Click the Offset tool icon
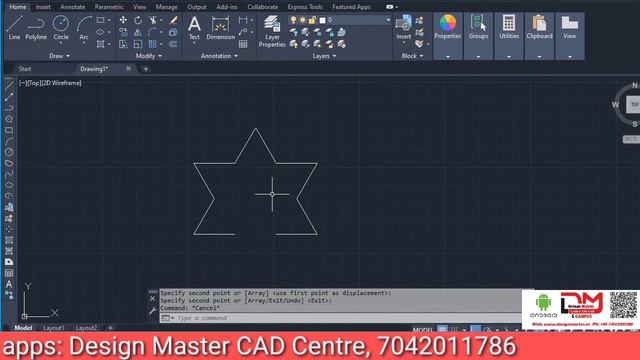 (x=173, y=44)
